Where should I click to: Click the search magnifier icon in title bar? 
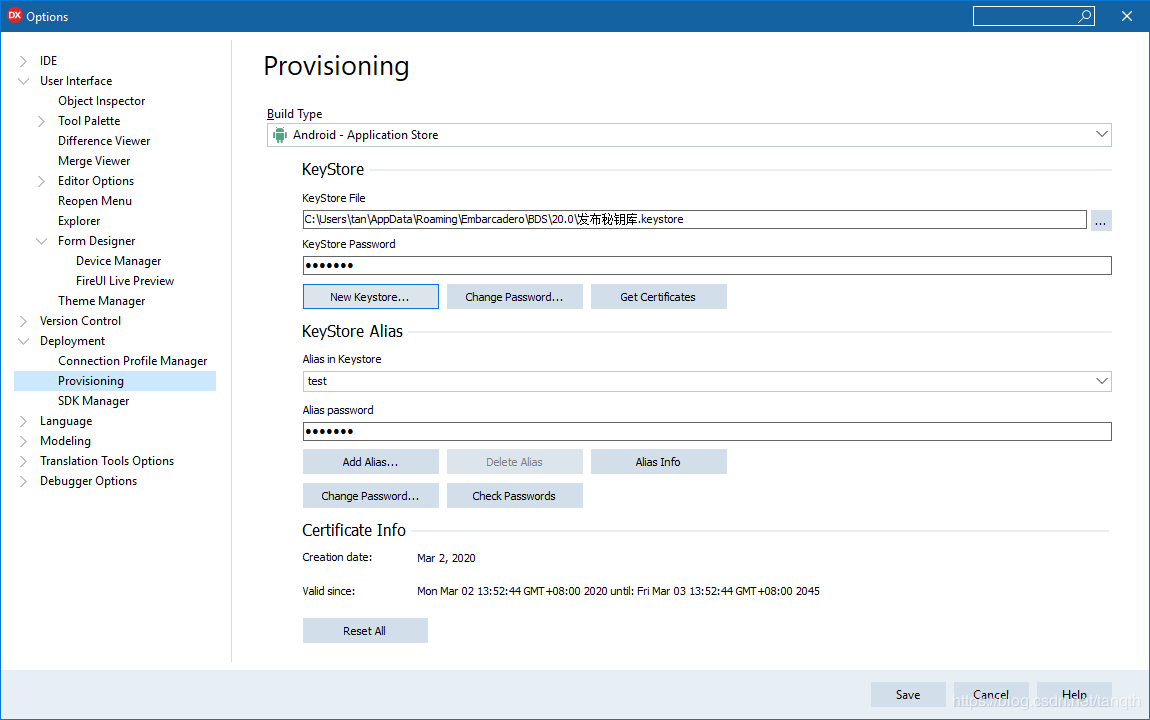point(1084,16)
